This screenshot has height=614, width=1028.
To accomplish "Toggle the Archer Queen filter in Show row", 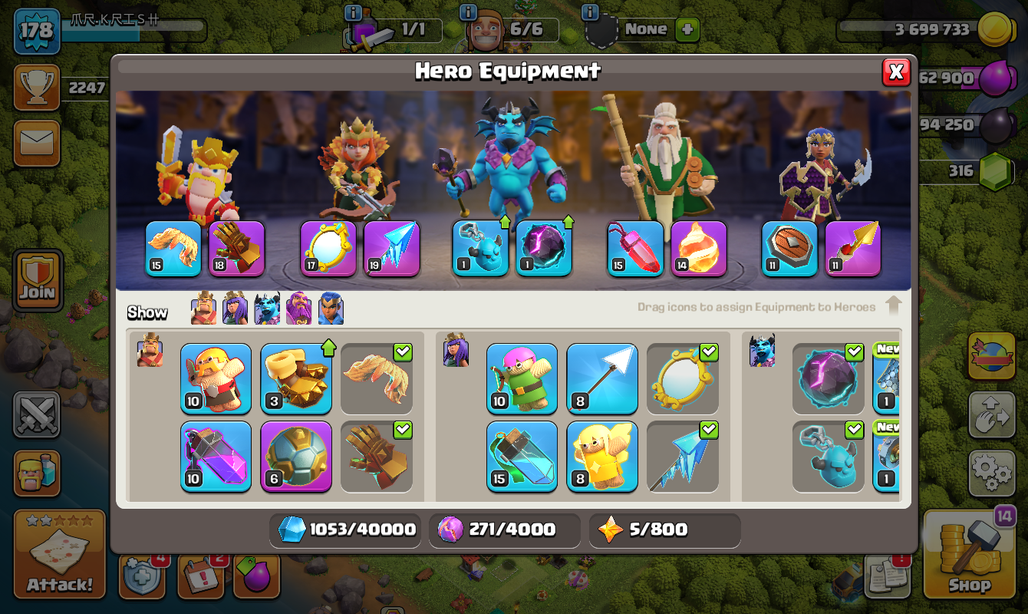I will (235, 309).
